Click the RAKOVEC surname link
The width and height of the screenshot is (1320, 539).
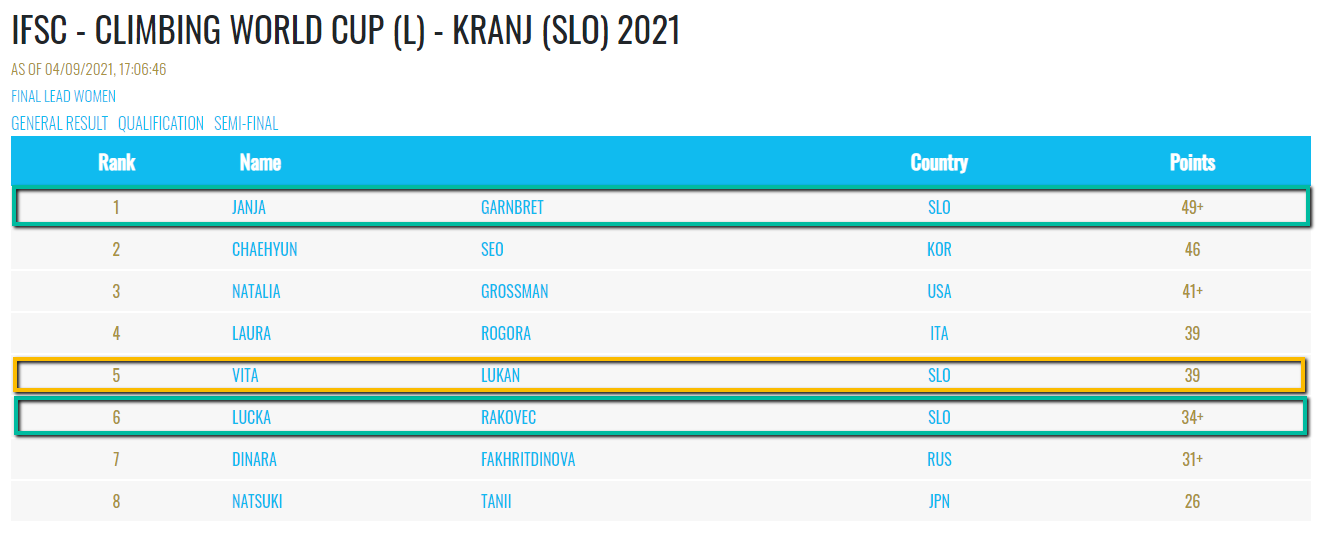pos(508,418)
